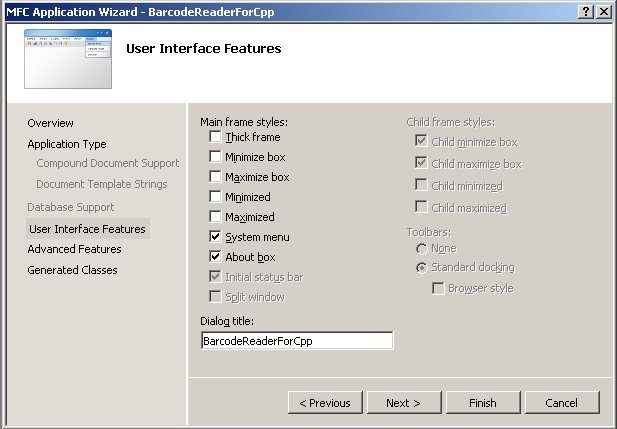This screenshot has width=617, height=429.
Task: Cancel the application wizard
Action: pyautogui.click(x=561, y=403)
